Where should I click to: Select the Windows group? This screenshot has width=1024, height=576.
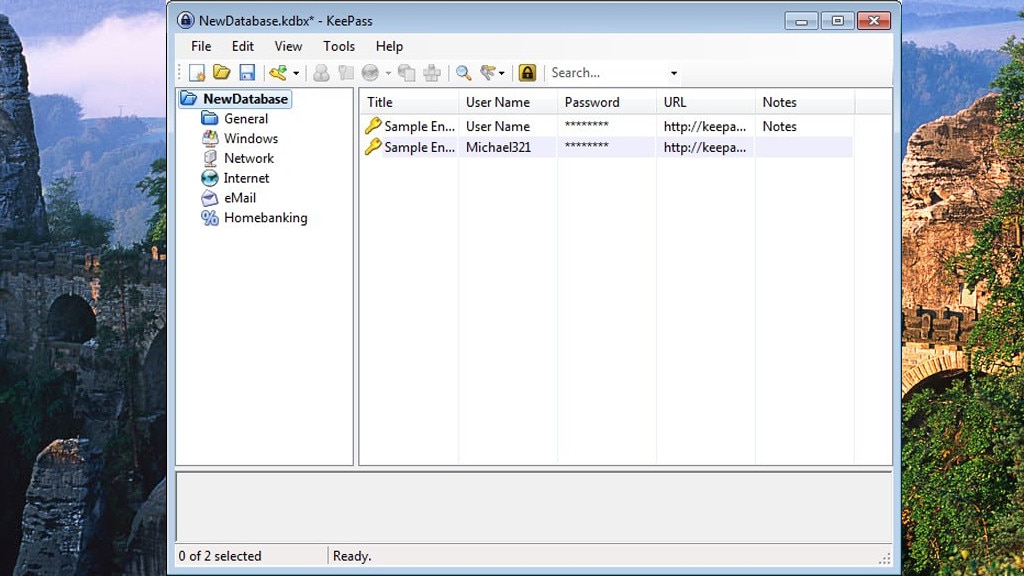point(251,138)
